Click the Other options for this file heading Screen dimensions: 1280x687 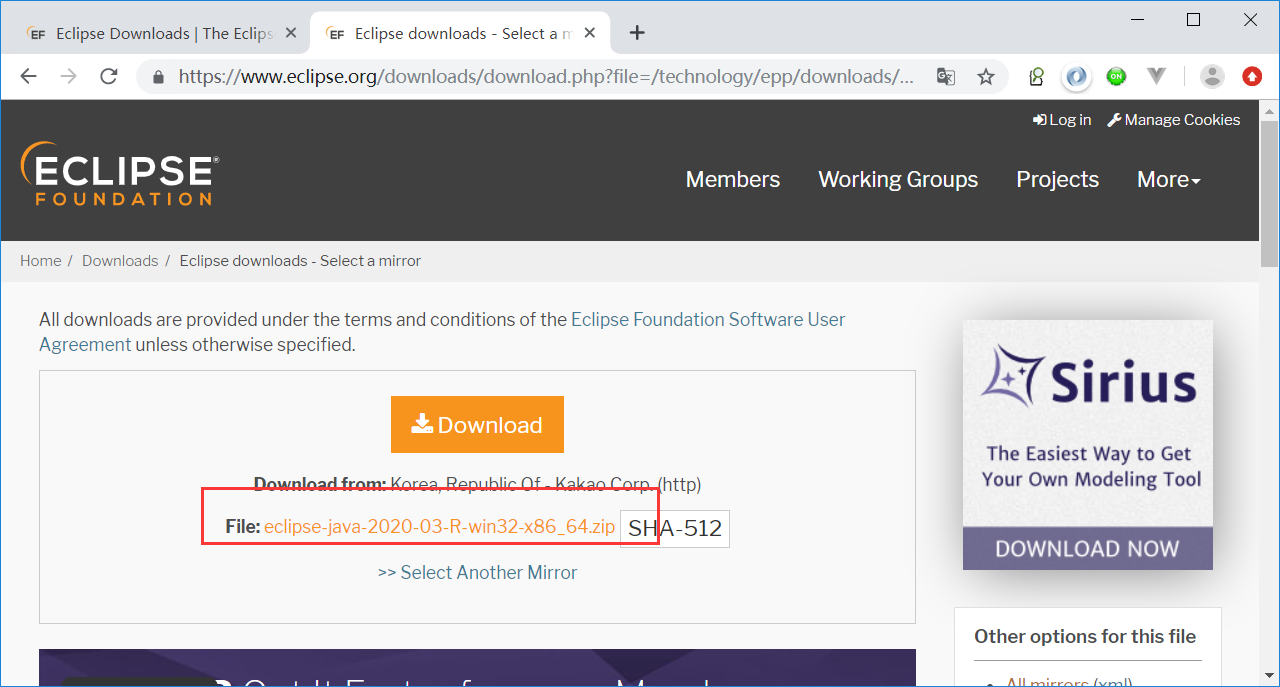pos(1085,637)
